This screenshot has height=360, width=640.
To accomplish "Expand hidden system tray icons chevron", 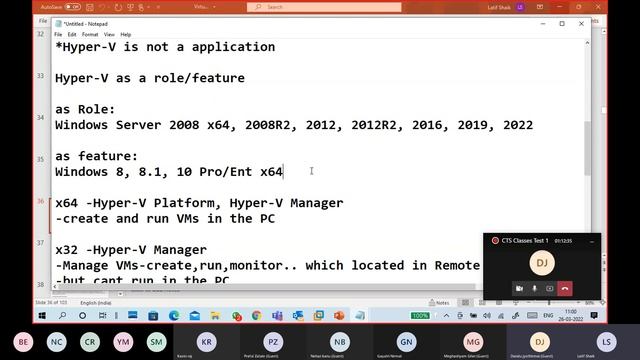I will tap(447, 316).
